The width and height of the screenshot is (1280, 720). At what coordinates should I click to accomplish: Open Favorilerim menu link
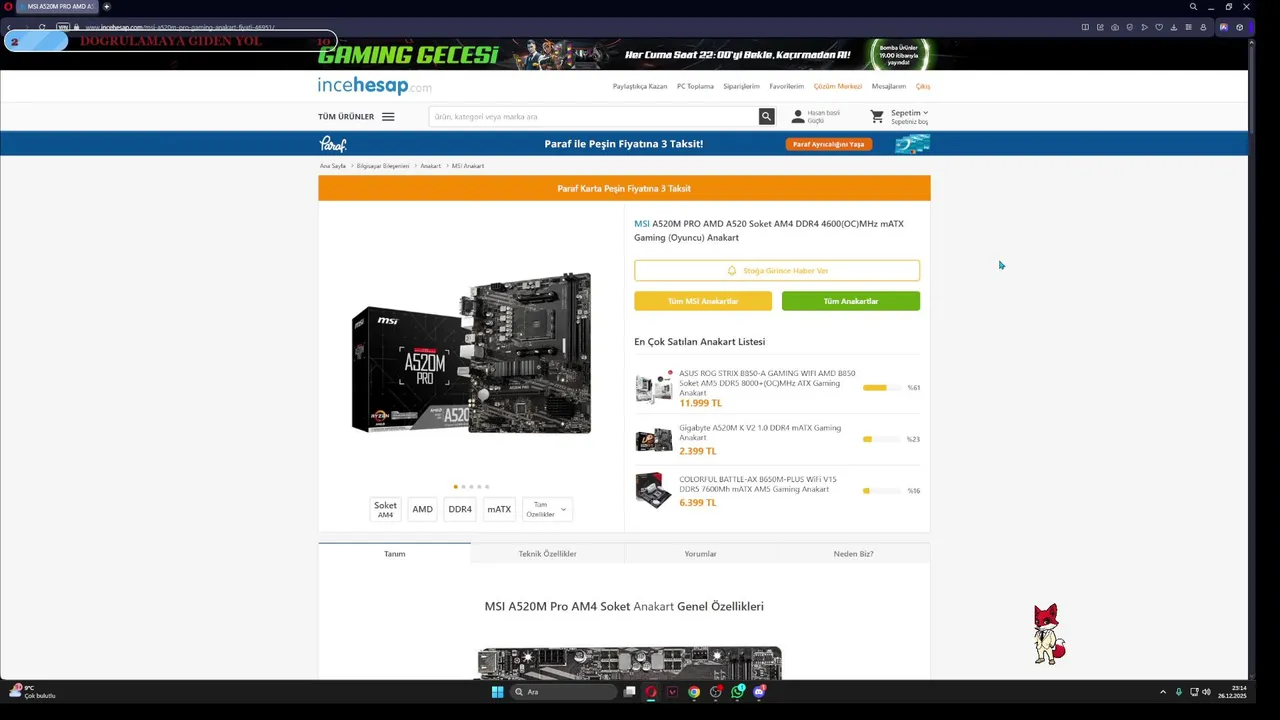[787, 86]
